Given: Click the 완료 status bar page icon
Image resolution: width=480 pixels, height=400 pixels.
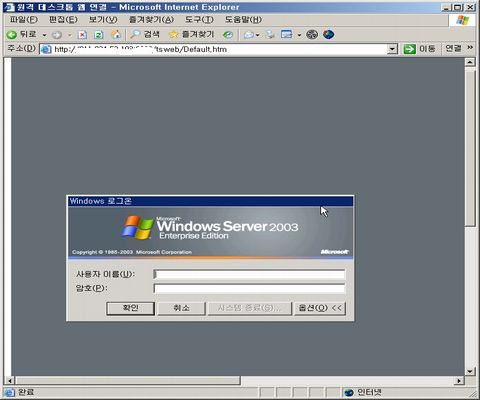Looking at the screenshot, I should point(9,392).
